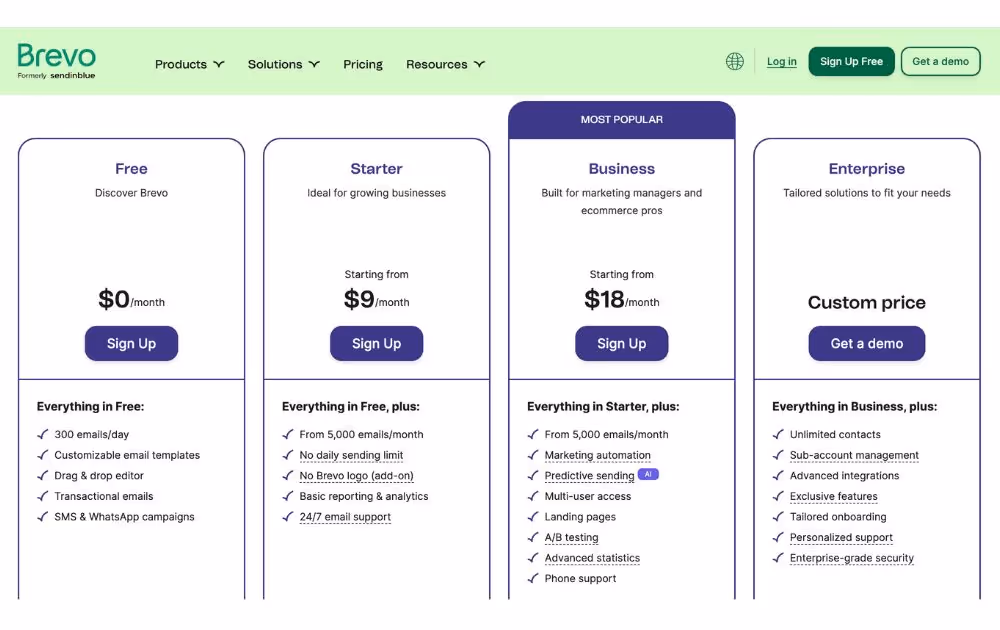Click the AI badge beside Predictive sending
Image resolution: width=1000 pixels, height=630 pixels.
(x=648, y=475)
